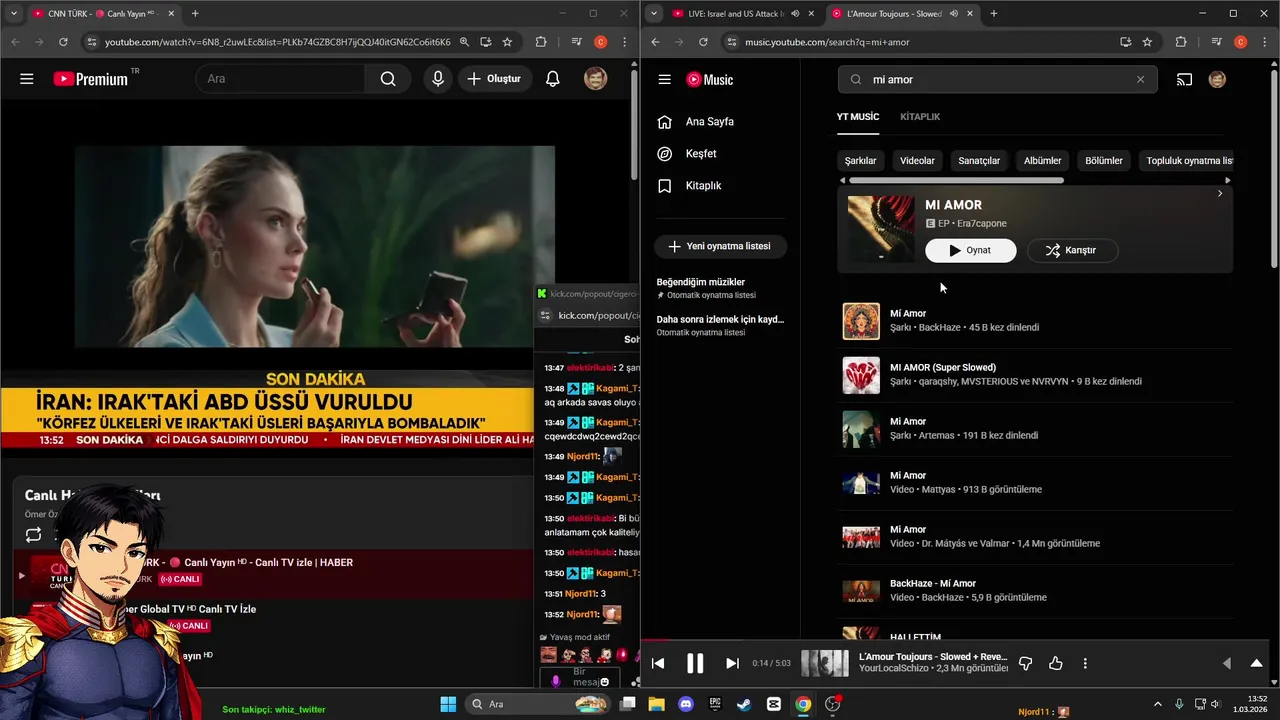Screen dimensions: 1280x720
Task: Focus the YouTube 'Ara' search field
Action: [x=280, y=79]
